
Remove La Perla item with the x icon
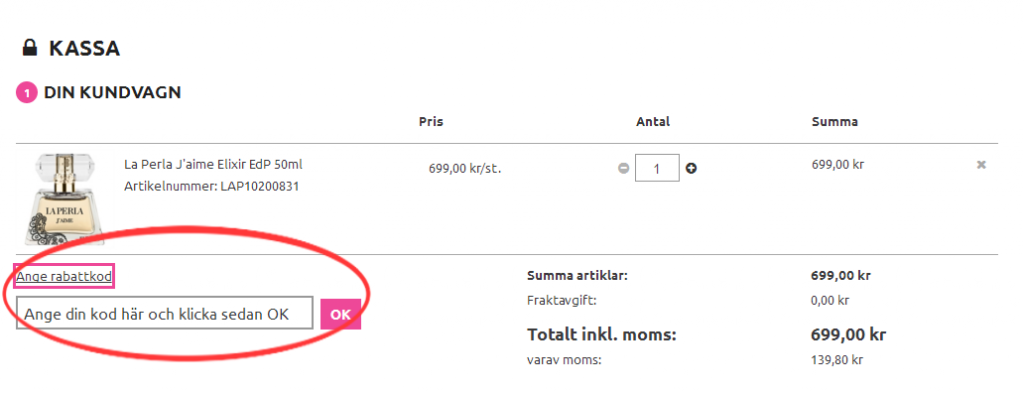981,165
